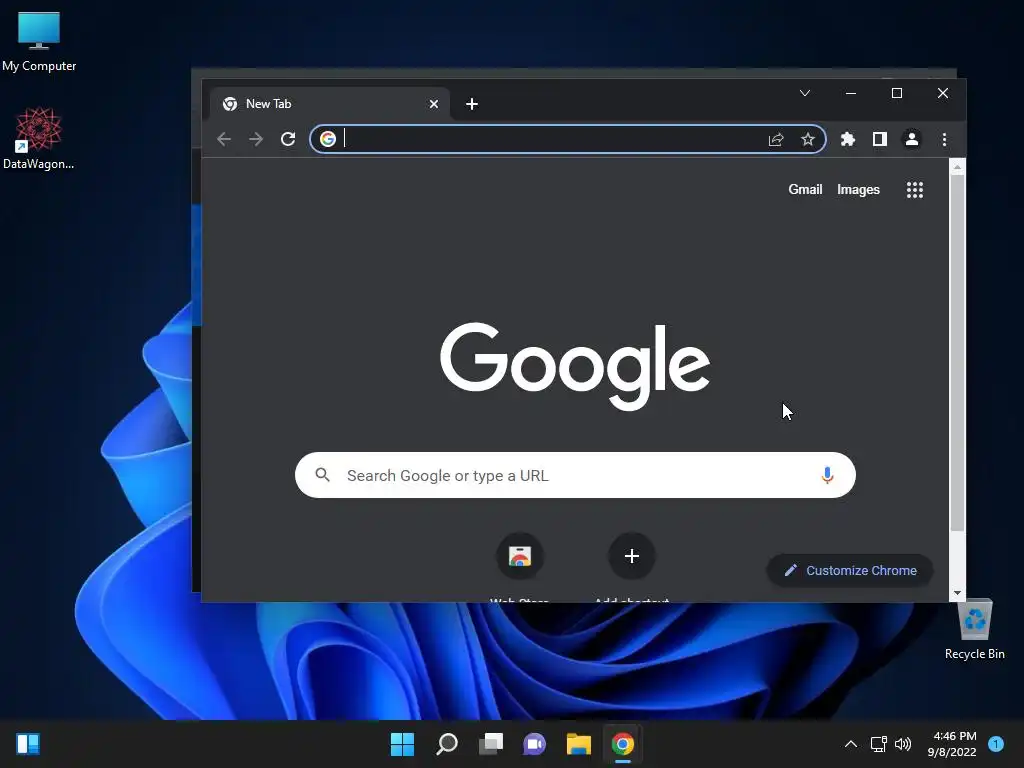Open the Gmail link
This screenshot has width=1024, height=768.
805,189
